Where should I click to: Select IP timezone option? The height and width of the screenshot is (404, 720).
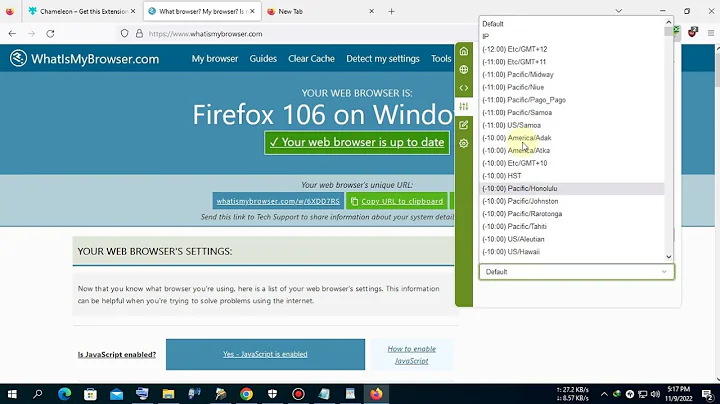pyautogui.click(x=572, y=36)
